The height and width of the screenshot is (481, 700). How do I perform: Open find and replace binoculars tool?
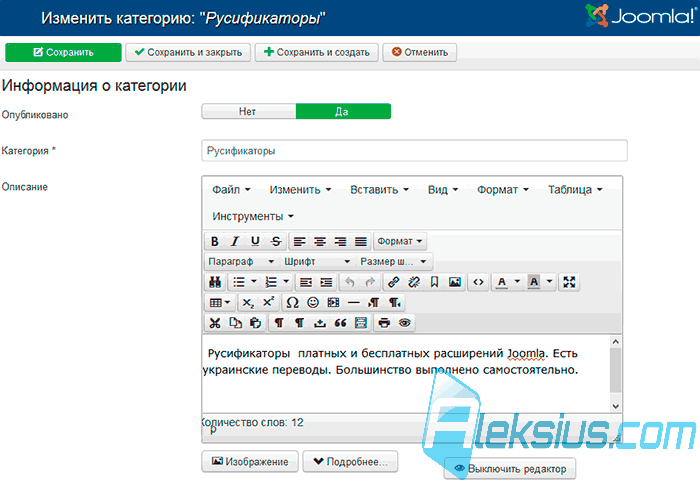coord(215,282)
